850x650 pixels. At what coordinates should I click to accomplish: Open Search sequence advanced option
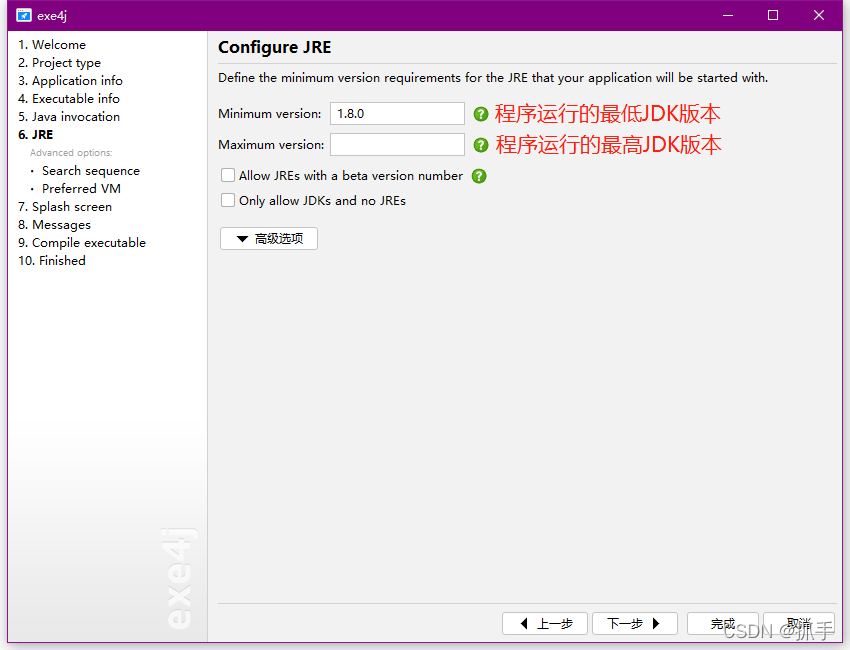click(x=91, y=171)
